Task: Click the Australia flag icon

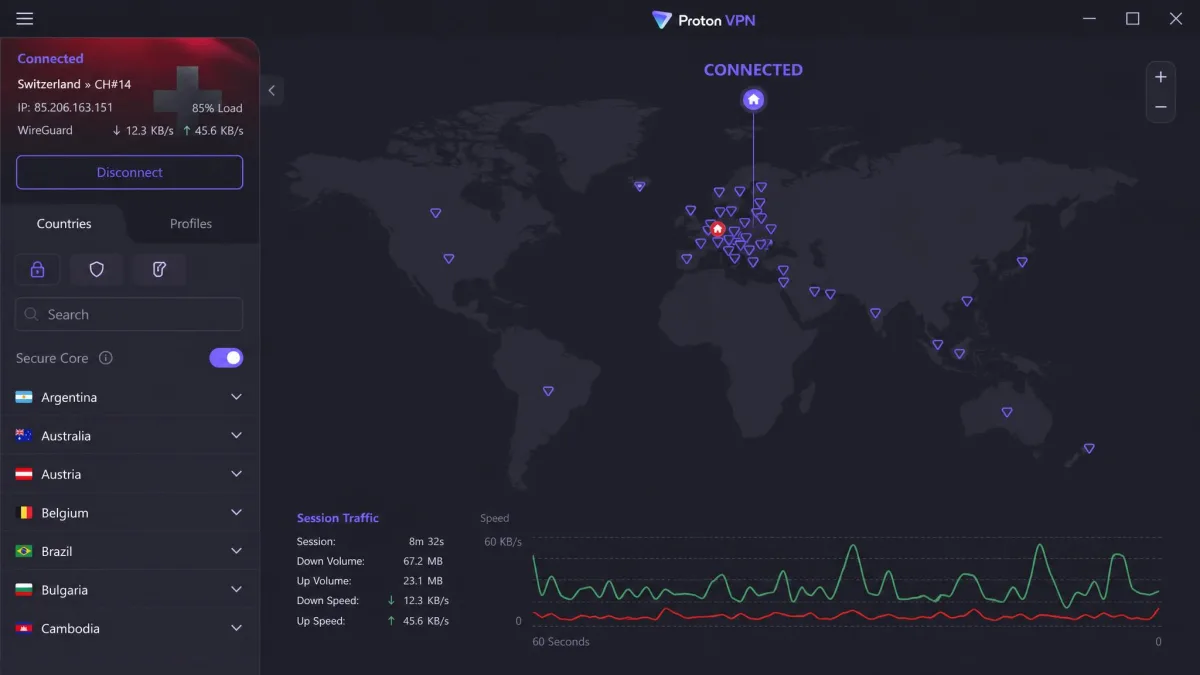Action: [x=24, y=436]
